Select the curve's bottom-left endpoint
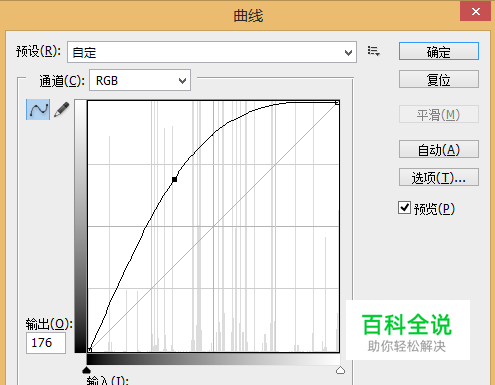This screenshot has width=495, height=385. [x=89, y=350]
